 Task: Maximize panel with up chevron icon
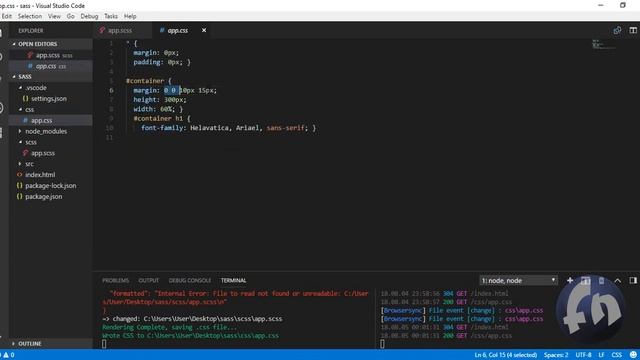618,280
